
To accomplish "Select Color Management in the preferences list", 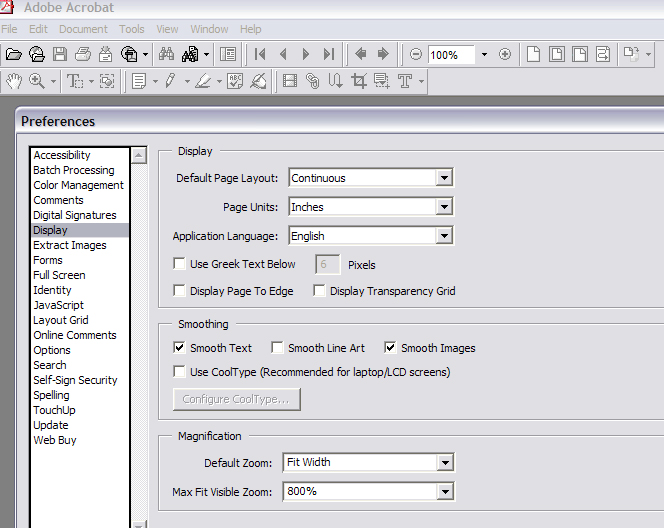I will [78, 185].
